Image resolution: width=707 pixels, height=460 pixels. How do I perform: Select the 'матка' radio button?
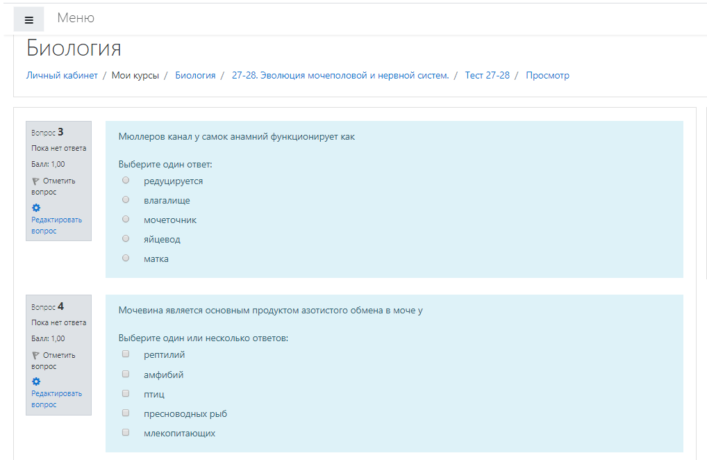(x=126, y=258)
